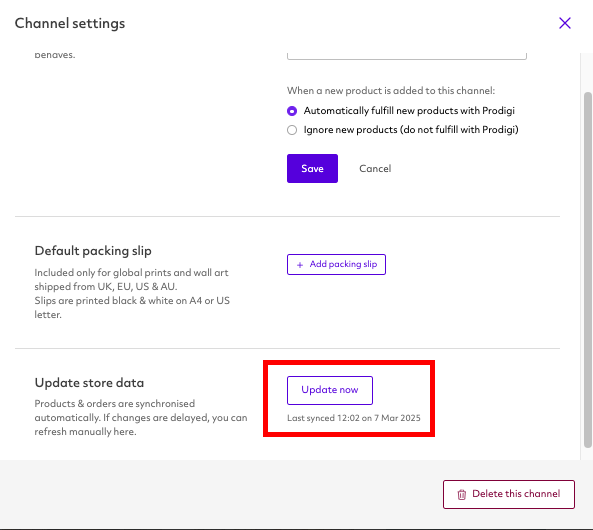593x530 pixels.
Task: Click the scrollbar track above the thumb
Action: [587, 72]
